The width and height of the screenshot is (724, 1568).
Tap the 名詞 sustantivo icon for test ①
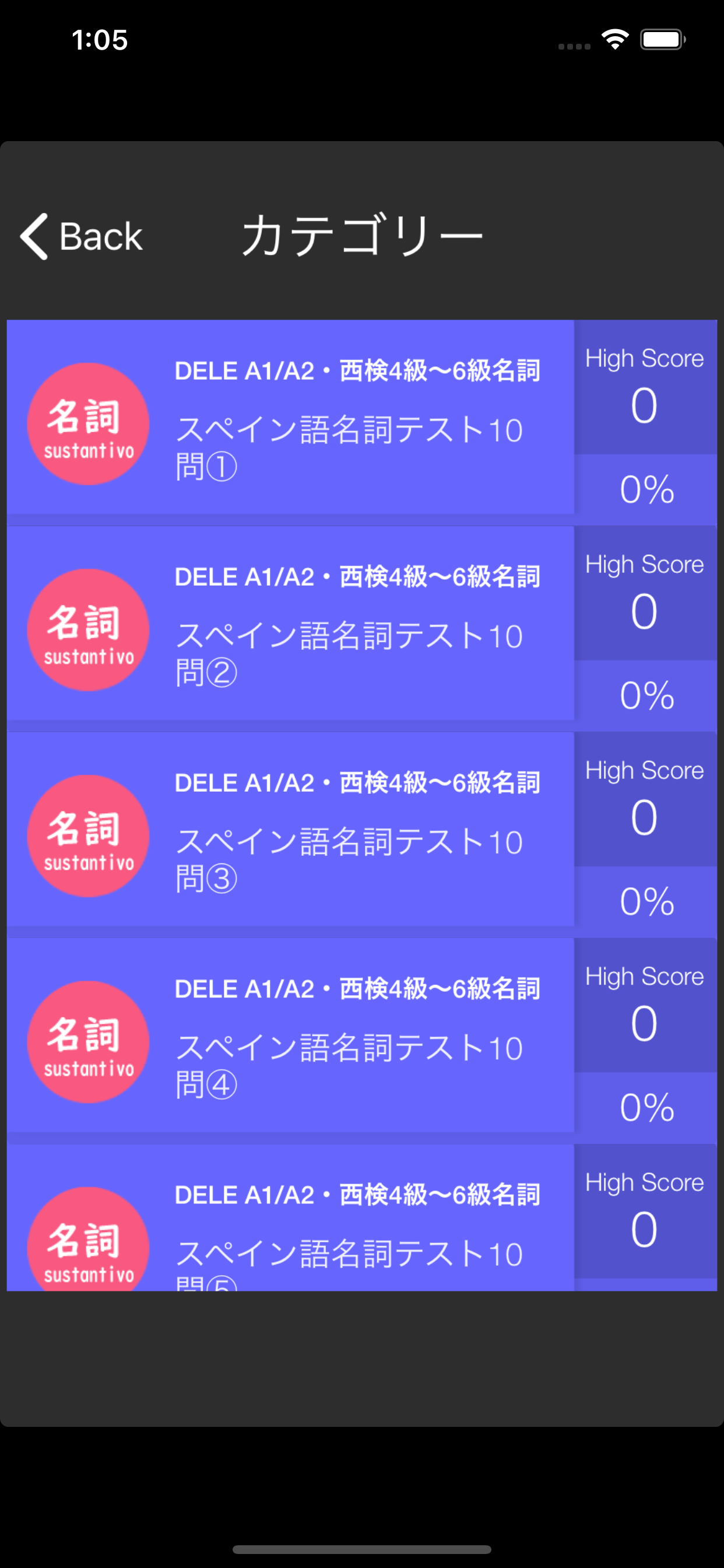tap(88, 423)
